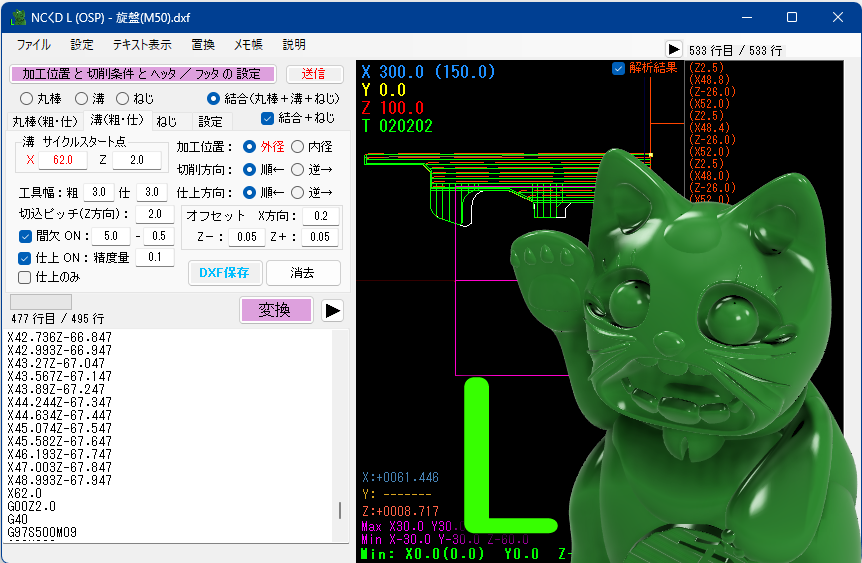Switch to the ねじ tab

[167, 121]
